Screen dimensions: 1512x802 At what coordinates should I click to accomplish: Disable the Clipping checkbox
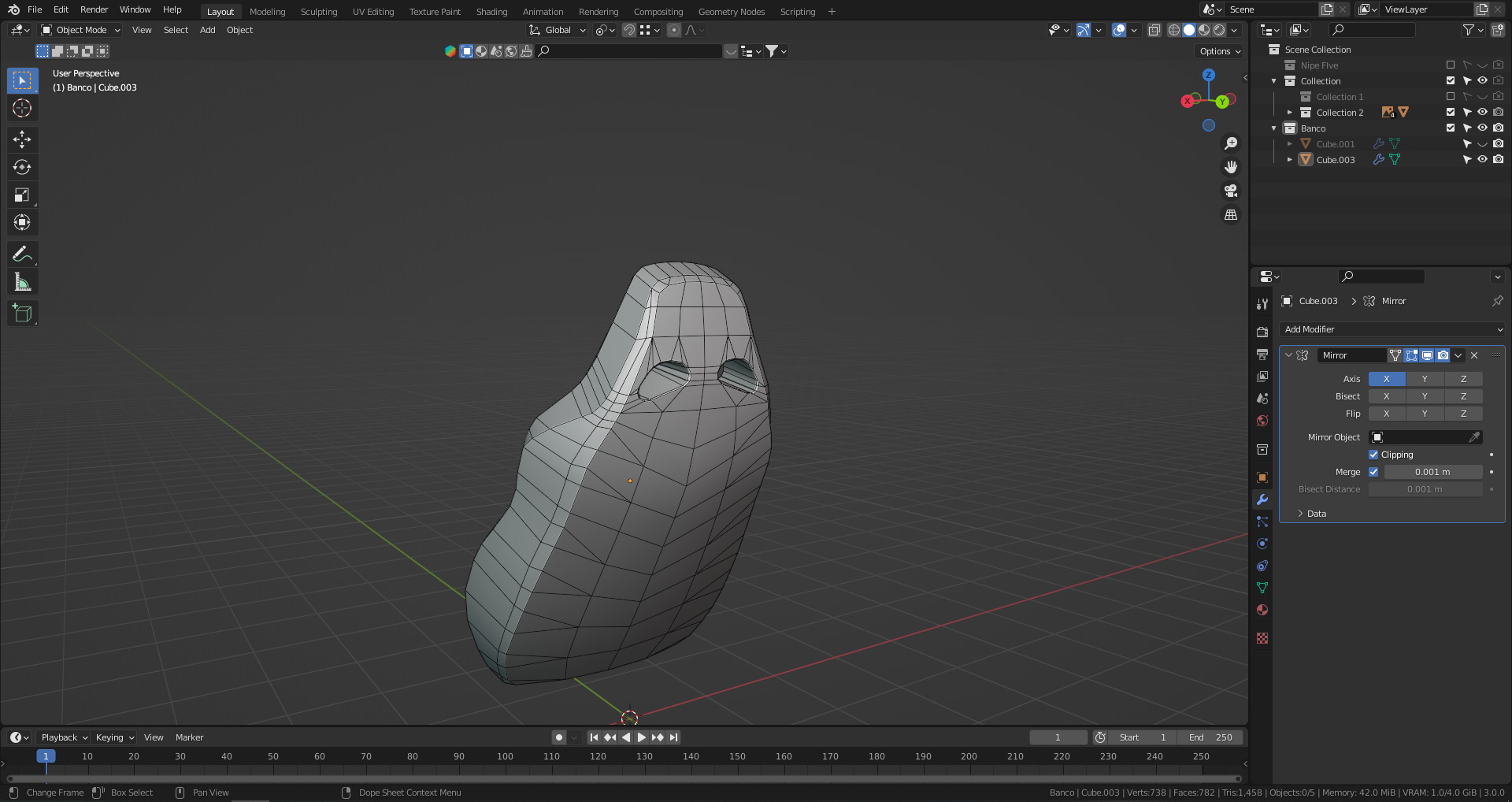coord(1373,455)
